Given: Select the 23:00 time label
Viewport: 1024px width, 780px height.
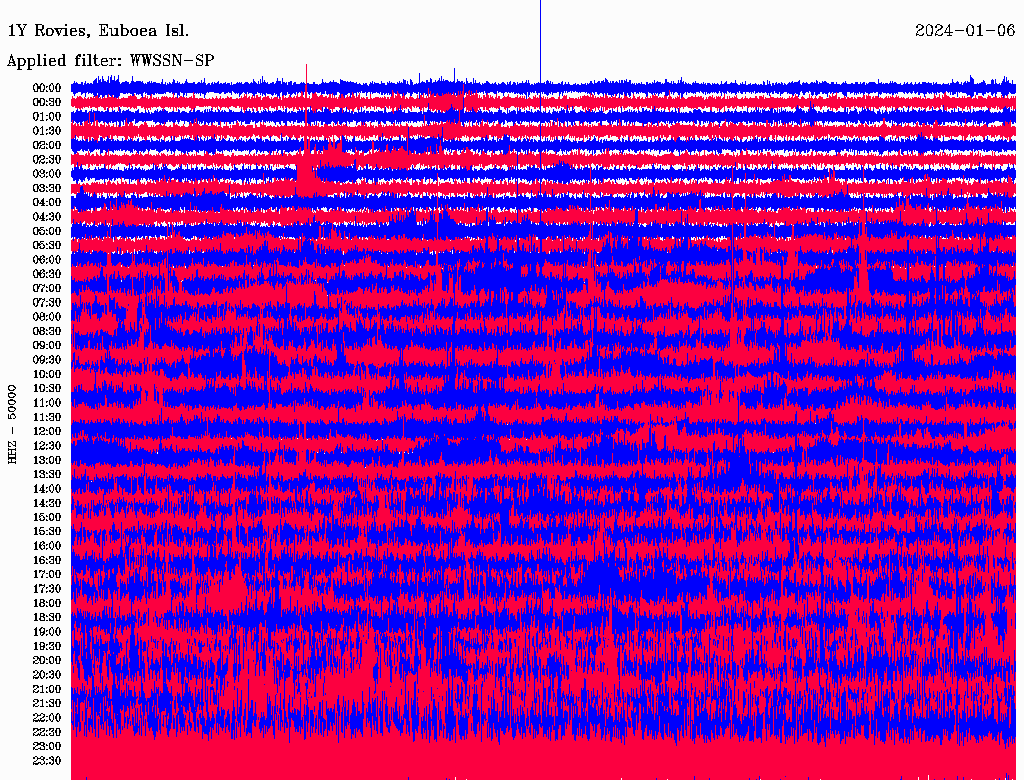Looking at the screenshot, I should [47, 747].
